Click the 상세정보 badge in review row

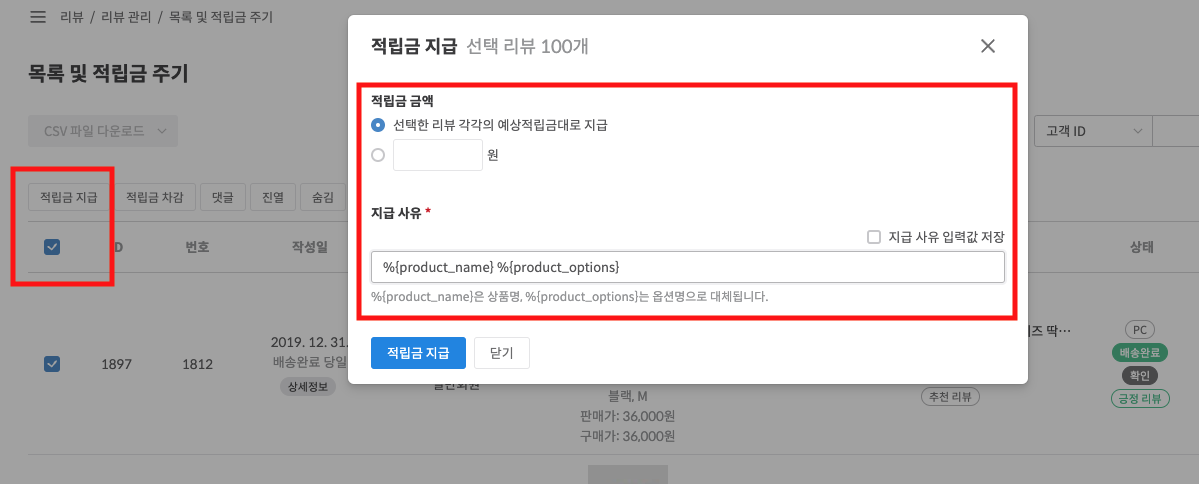[x=307, y=386]
